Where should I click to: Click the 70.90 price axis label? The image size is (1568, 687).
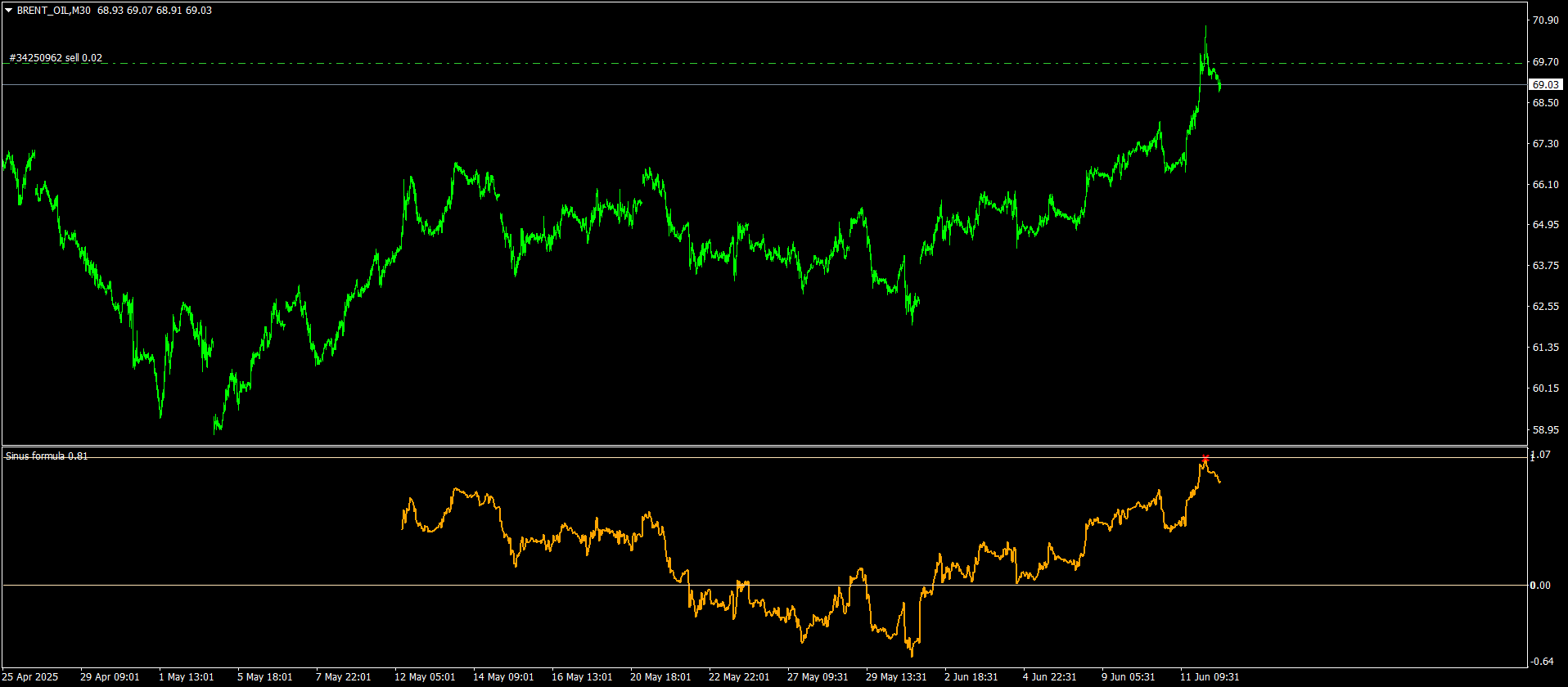(x=1545, y=20)
